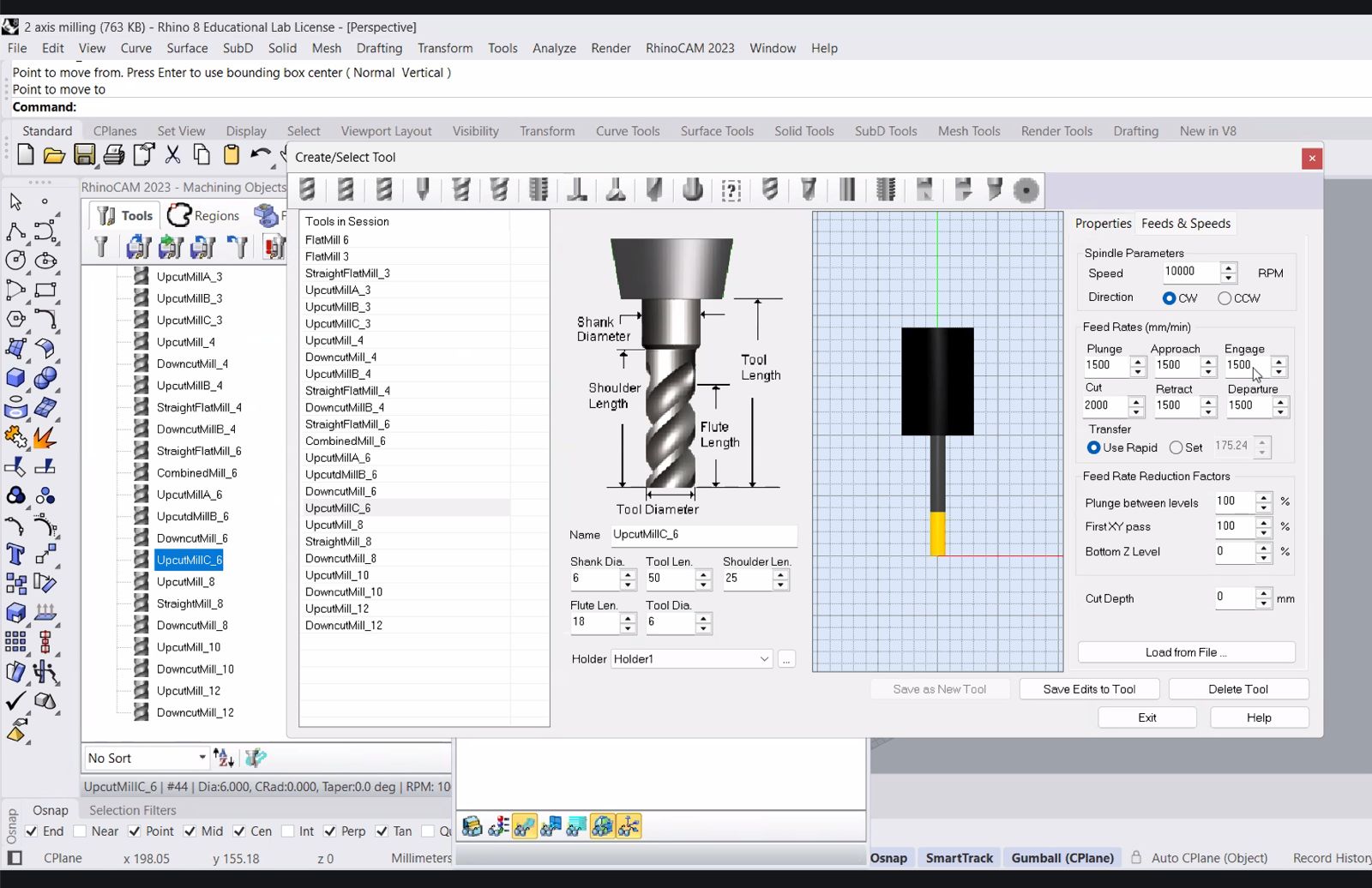Viewport: 1372px width, 888px height.
Task: Select the CCW spindle direction
Action: pyautogui.click(x=1225, y=298)
